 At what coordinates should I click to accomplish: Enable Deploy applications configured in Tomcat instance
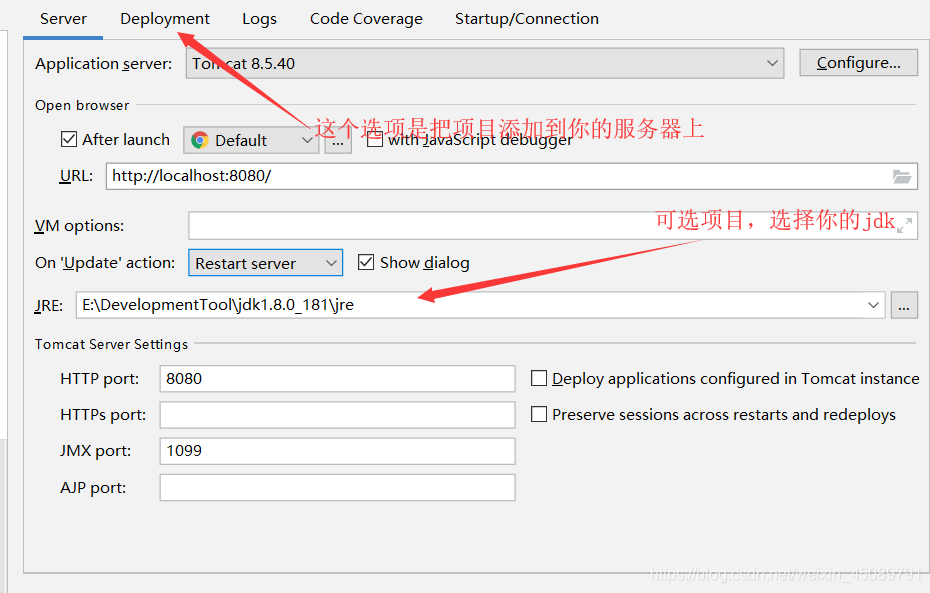[x=539, y=378]
